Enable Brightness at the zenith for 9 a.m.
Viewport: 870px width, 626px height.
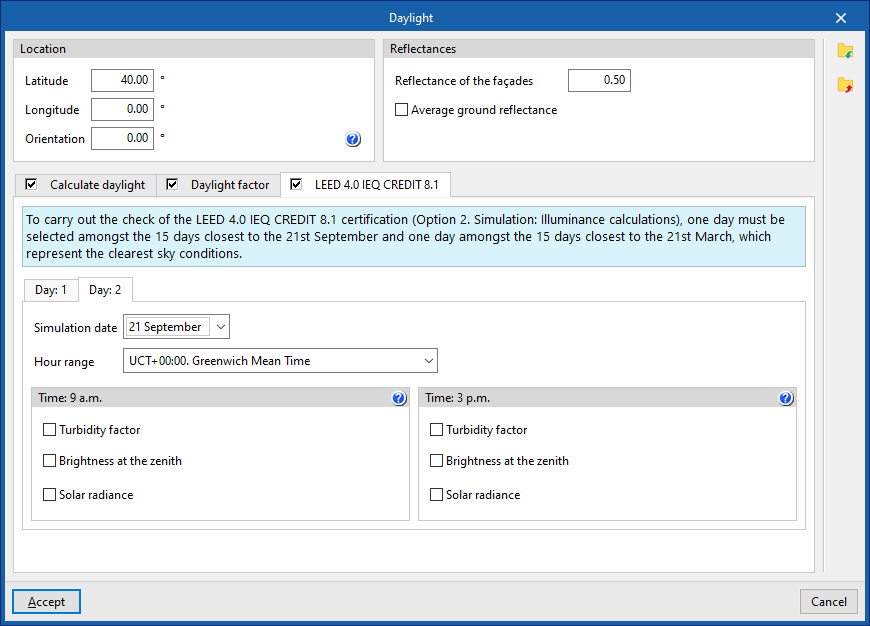49,461
